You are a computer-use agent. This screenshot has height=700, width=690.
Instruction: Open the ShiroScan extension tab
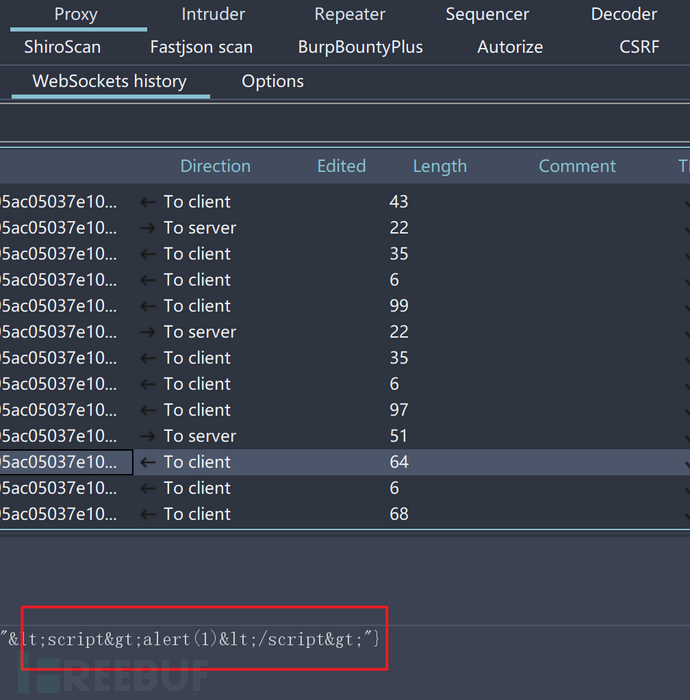(x=62, y=47)
